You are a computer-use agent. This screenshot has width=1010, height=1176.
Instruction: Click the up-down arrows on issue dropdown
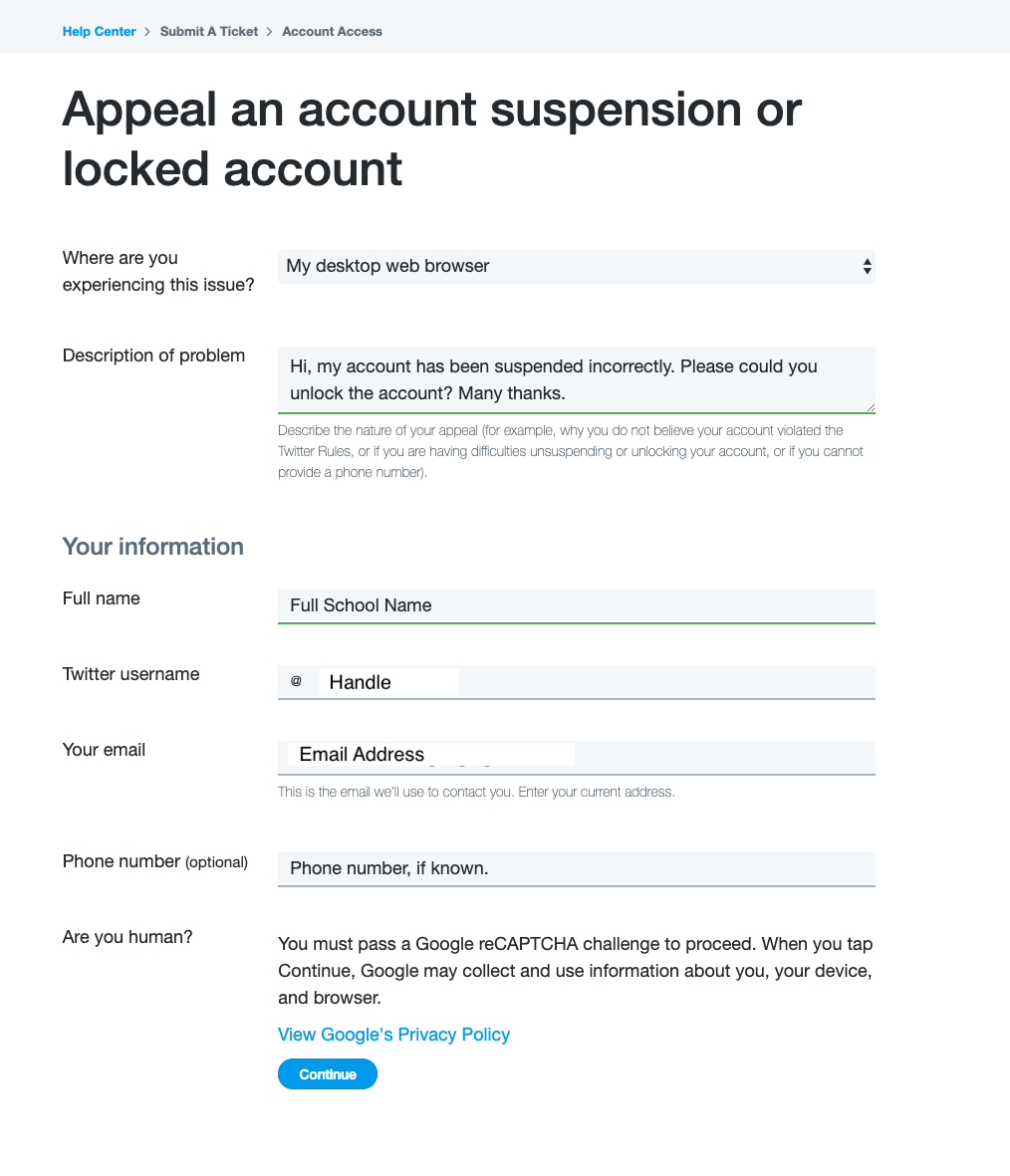tap(868, 267)
